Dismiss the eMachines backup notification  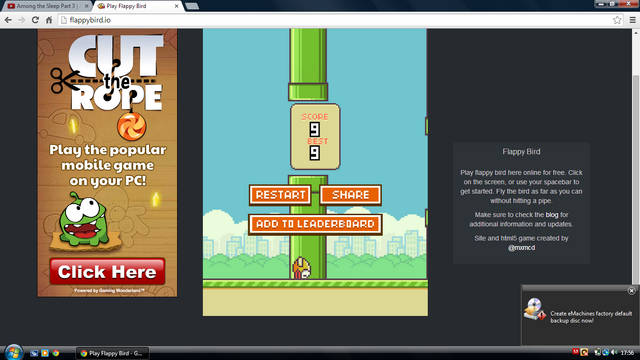(631, 291)
